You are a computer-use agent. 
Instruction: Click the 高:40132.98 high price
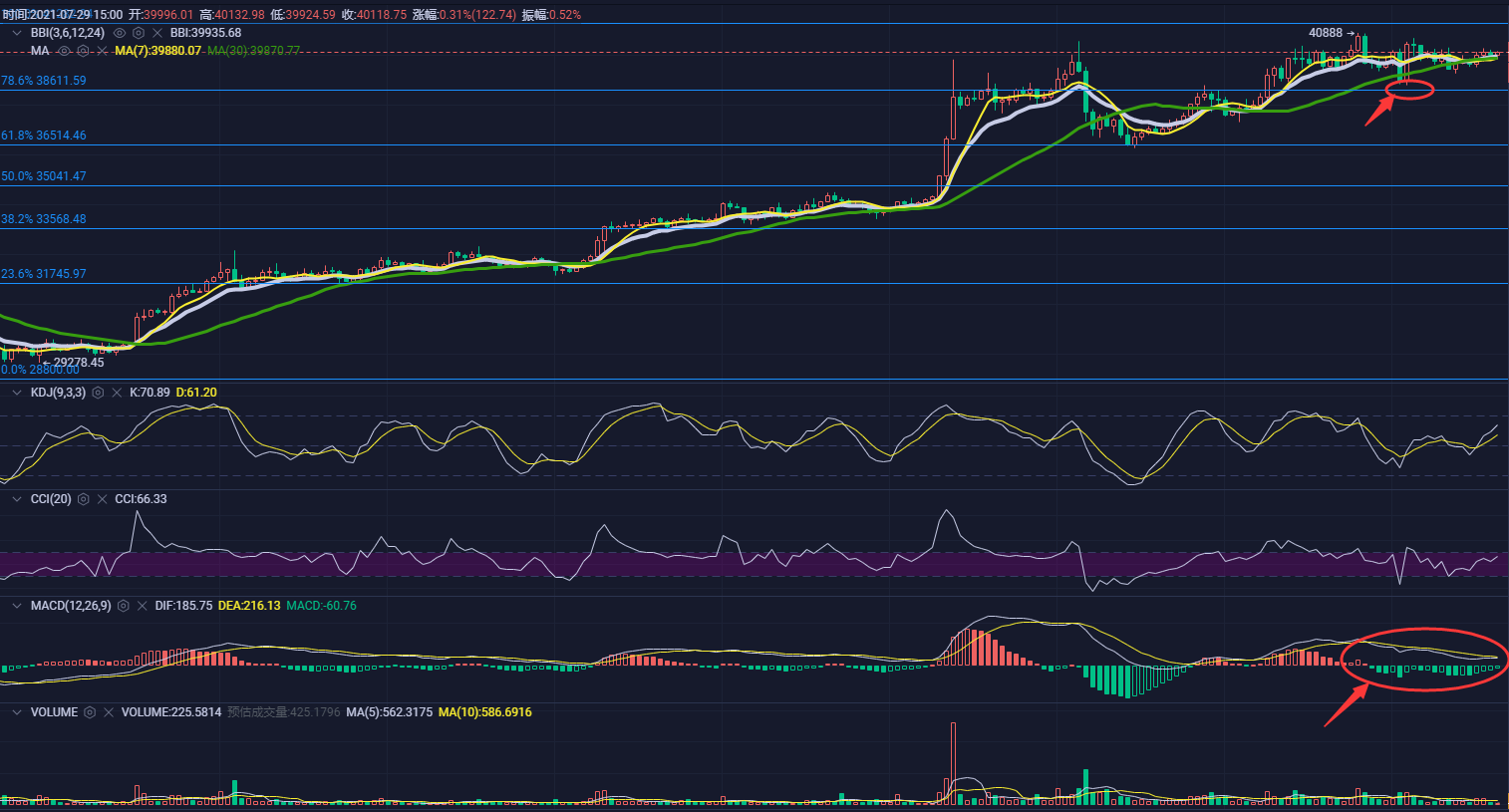[x=232, y=15]
